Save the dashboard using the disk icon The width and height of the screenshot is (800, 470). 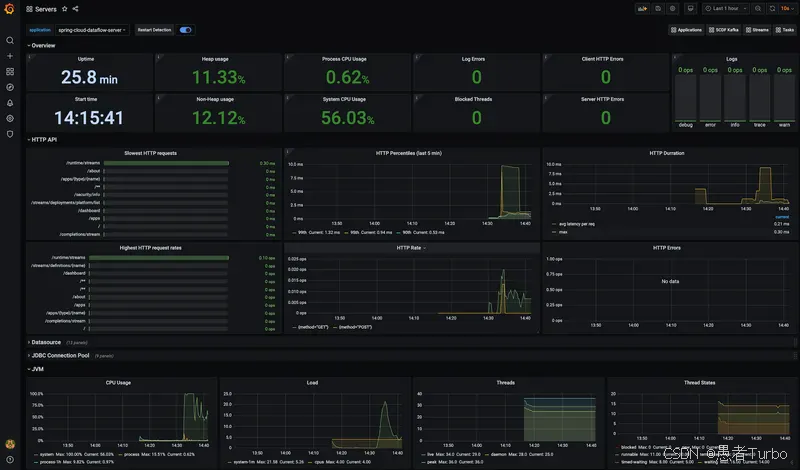(658, 9)
